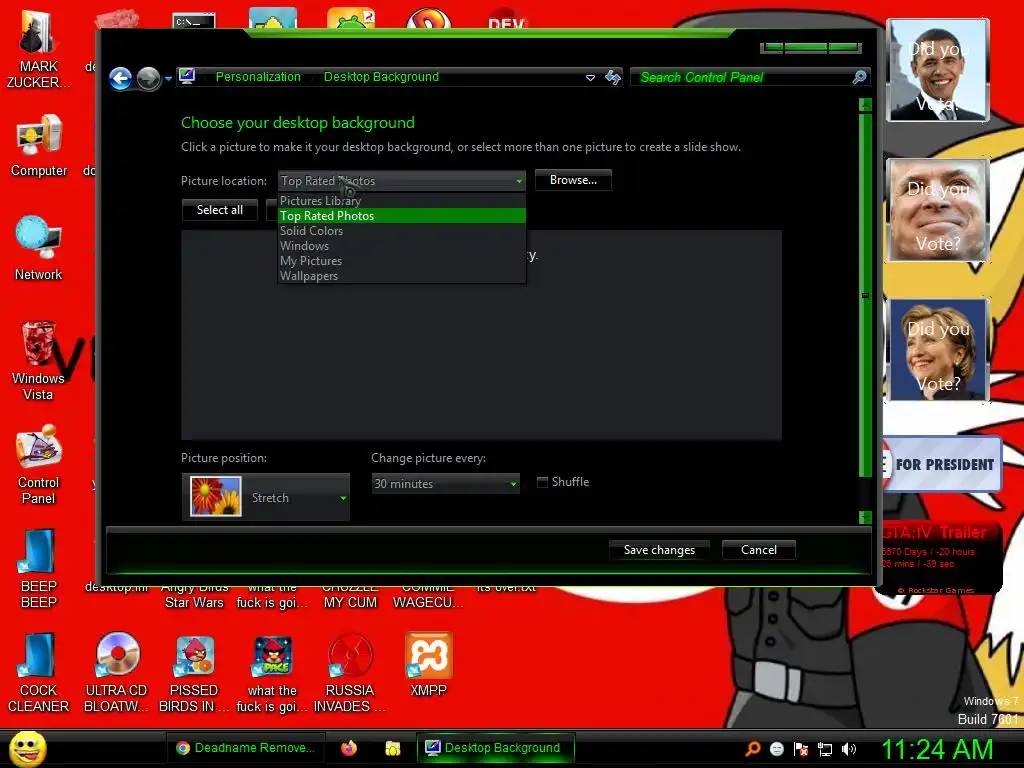Open the Personalization breadcrumb
The width and height of the screenshot is (1024, 768).
click(258, 77)
